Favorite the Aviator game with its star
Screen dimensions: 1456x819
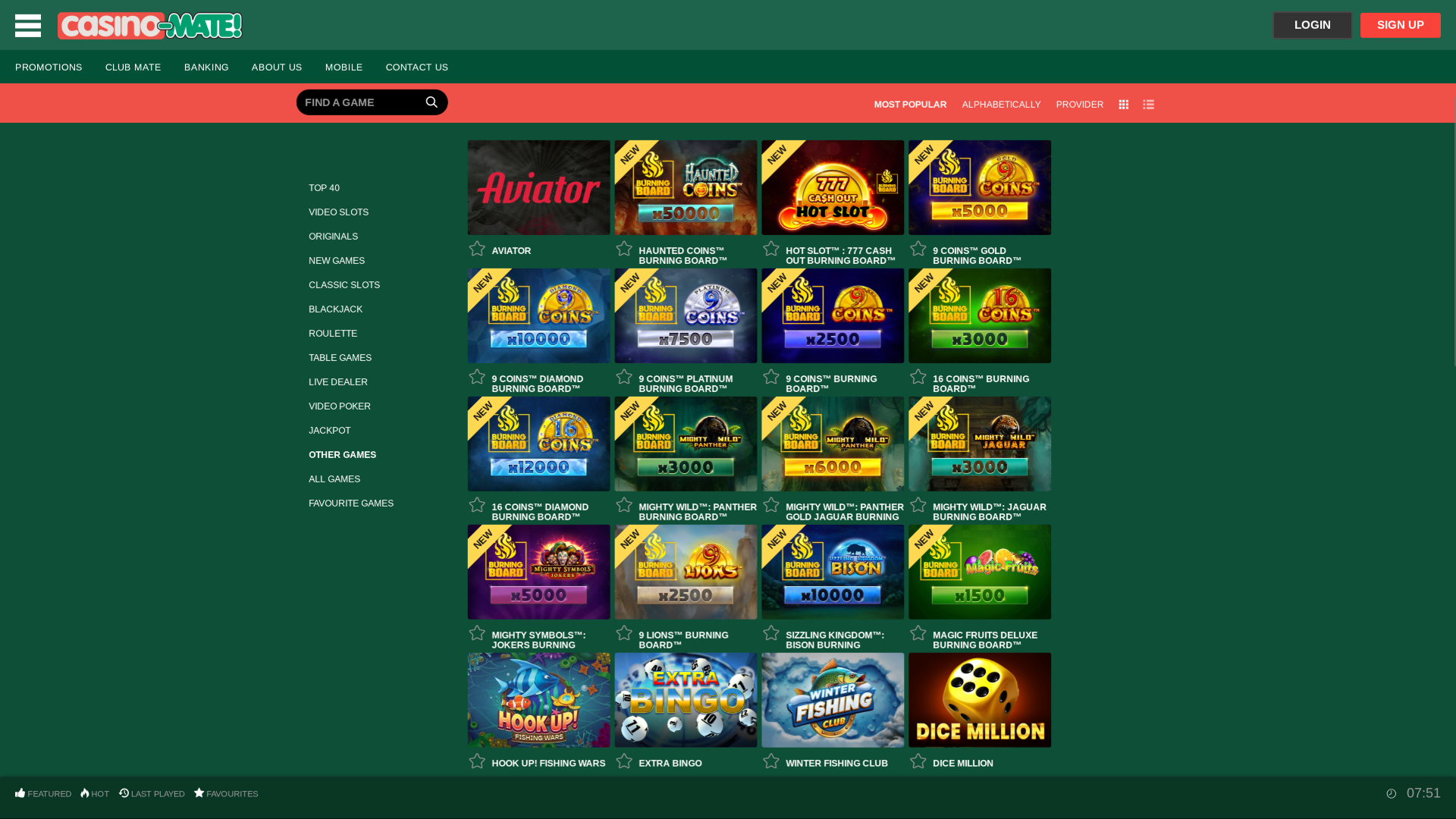click(477, 249)
